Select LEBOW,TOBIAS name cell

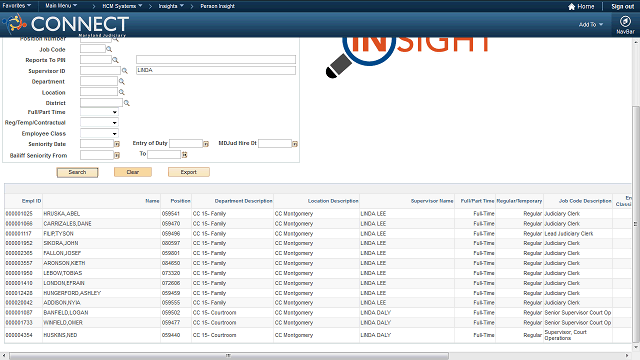(101, 273)
